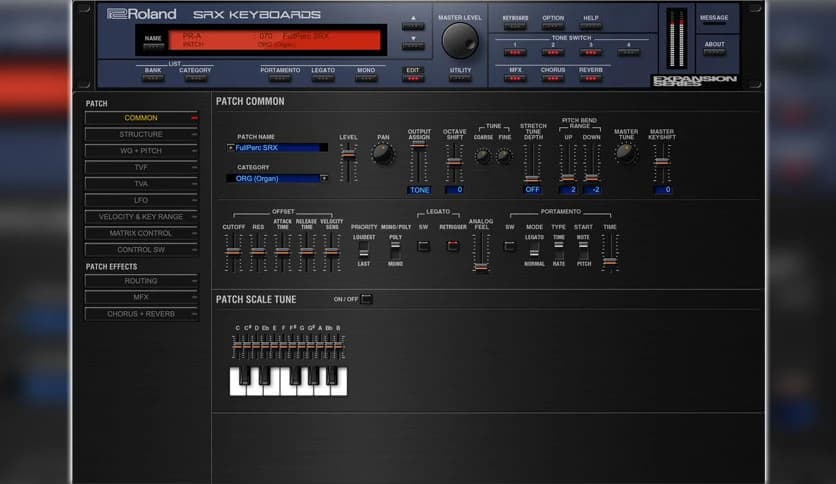Open the VELOCITY & KEY RANGE tab
836x484 pixels.
click(141, 217)
